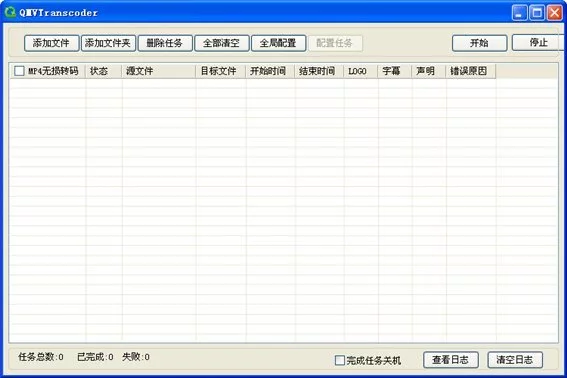Toggle the MP4无损转码 header checkbox

pos(19,71)
